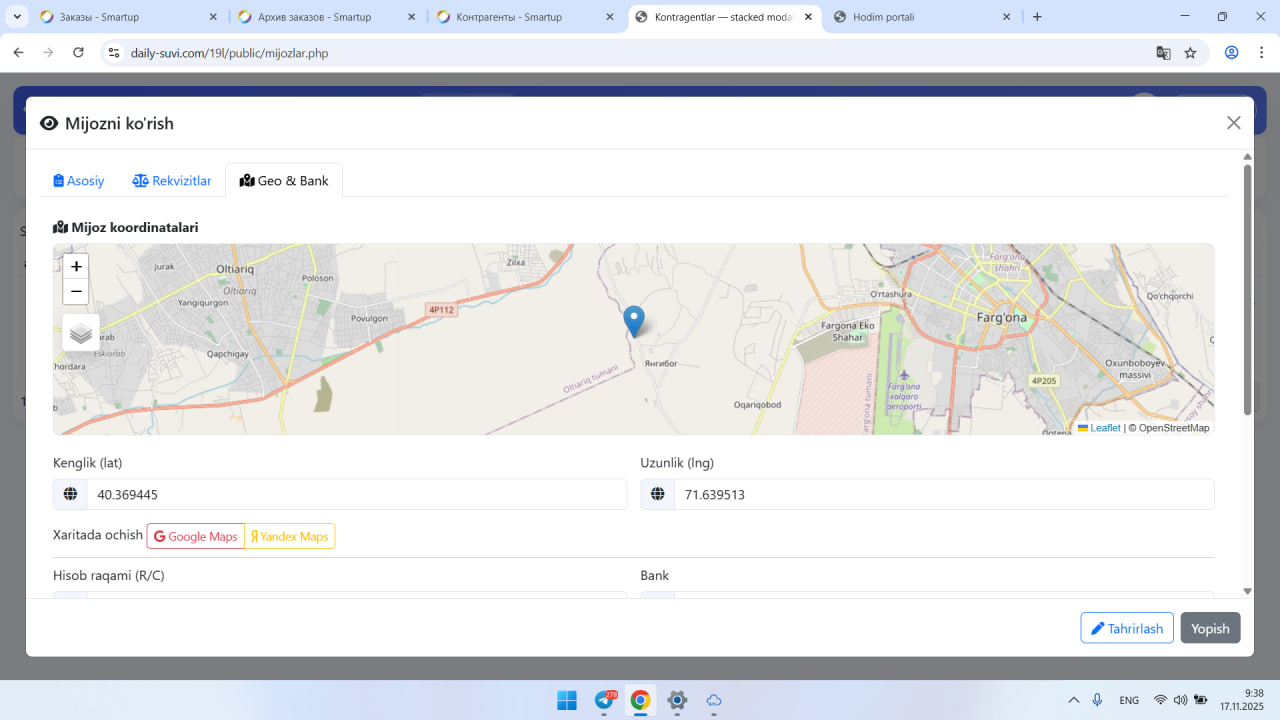1280x720 pixels.
Task: Switch to the Asosiy tab
Action: 79,181
